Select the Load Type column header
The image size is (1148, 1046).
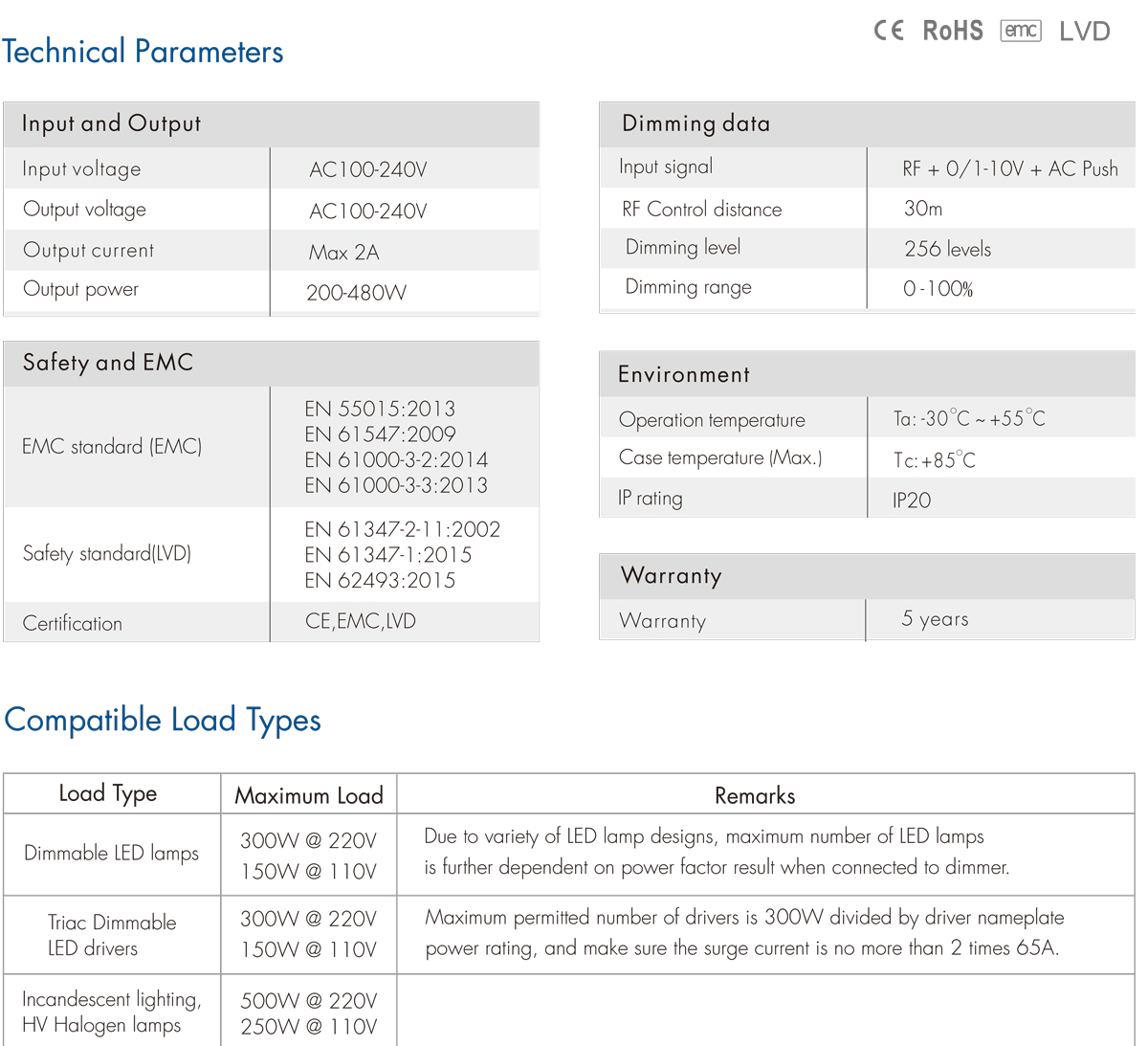click(x=108, y=793)
